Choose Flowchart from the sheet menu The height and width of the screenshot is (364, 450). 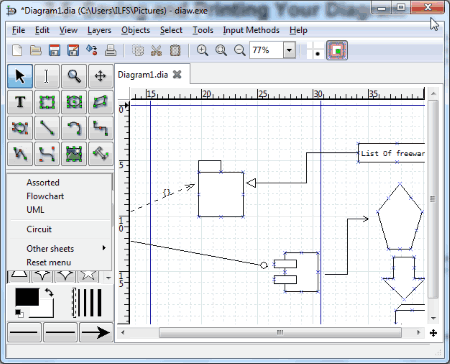45,196
